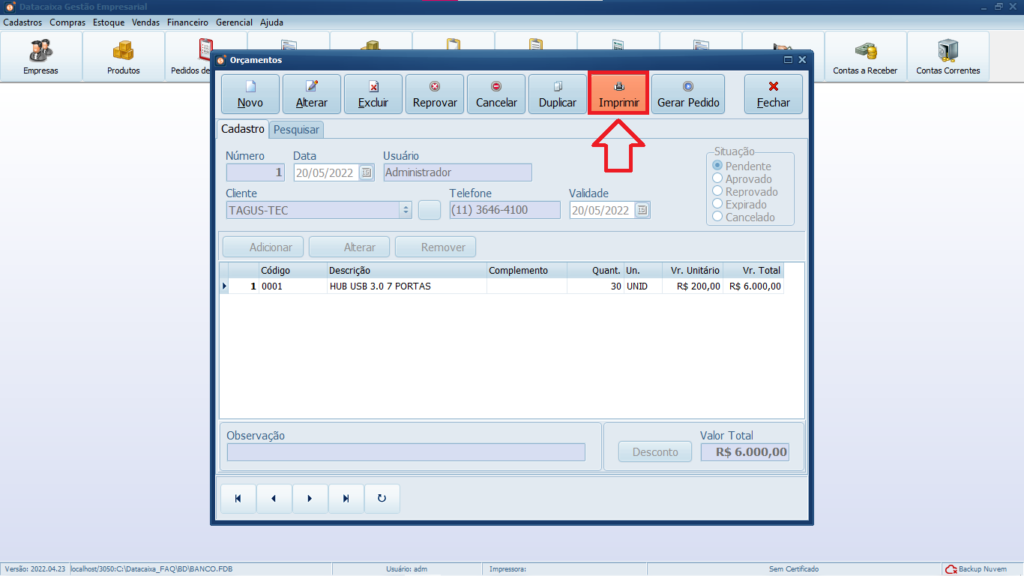Click the Imprimir printer button
Viewport: 1024px width, 576px height.
[x=618, y=94]
